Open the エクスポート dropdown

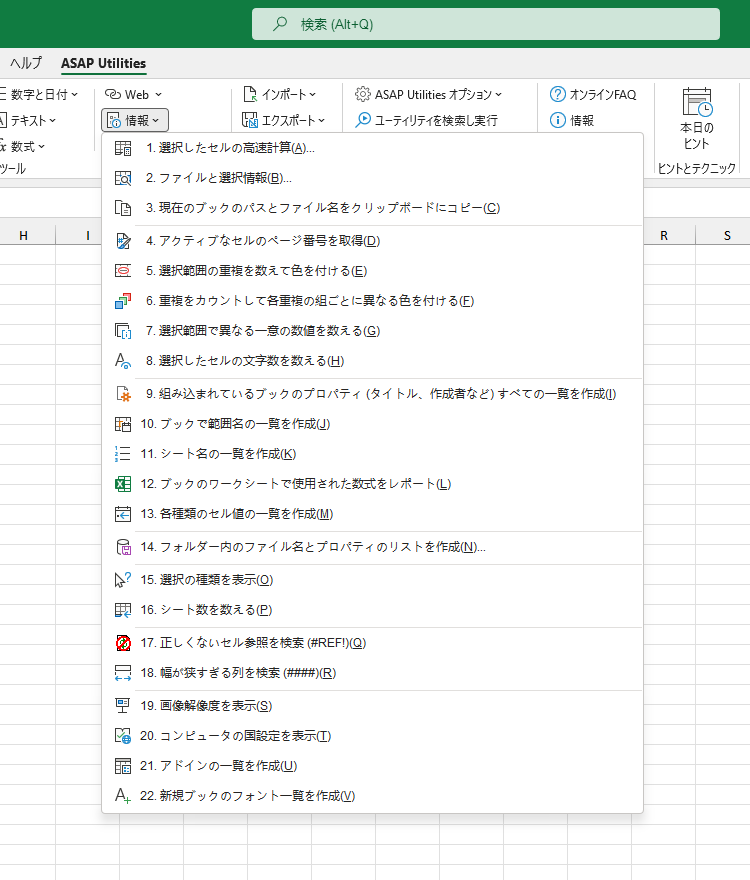[x=283, y=120]
